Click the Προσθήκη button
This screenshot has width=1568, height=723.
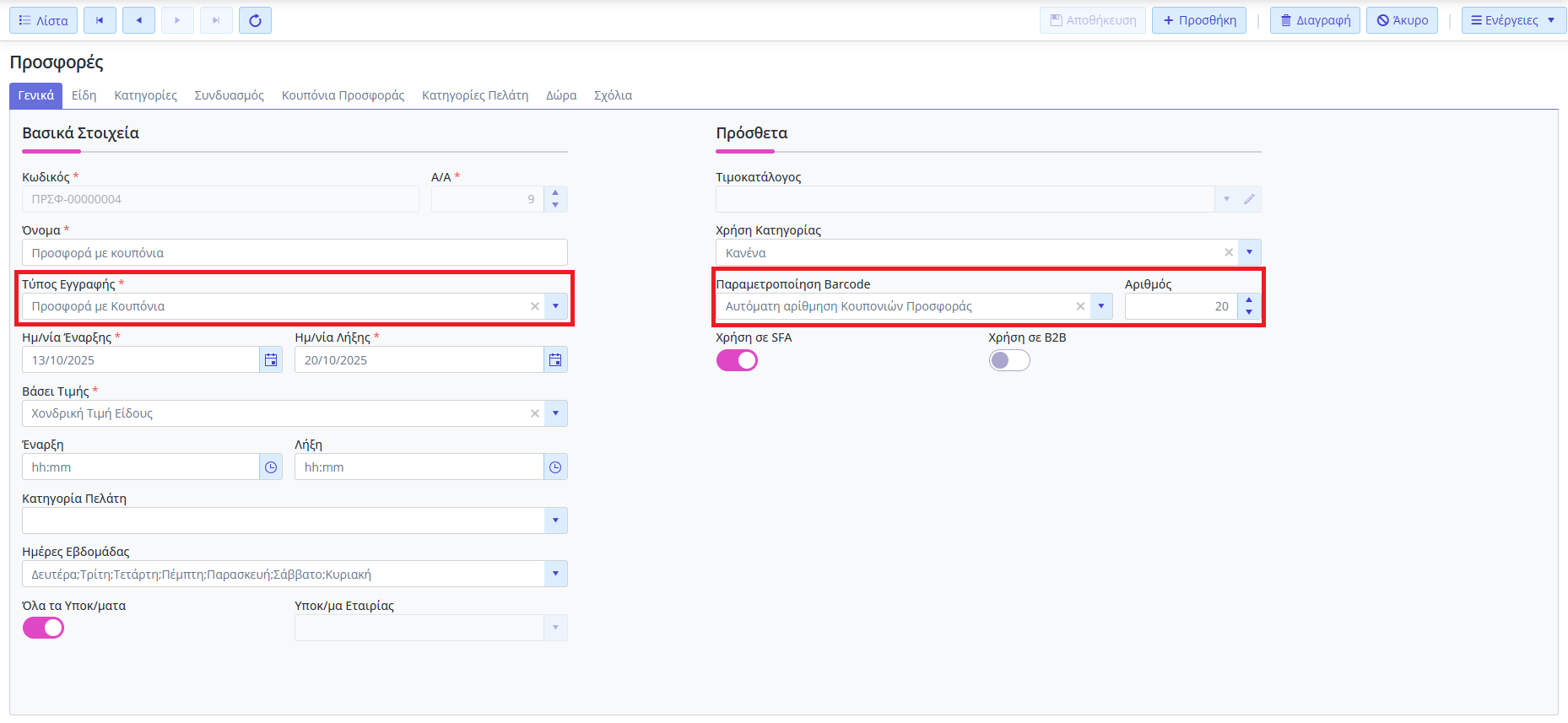[x=1198, y=20]
